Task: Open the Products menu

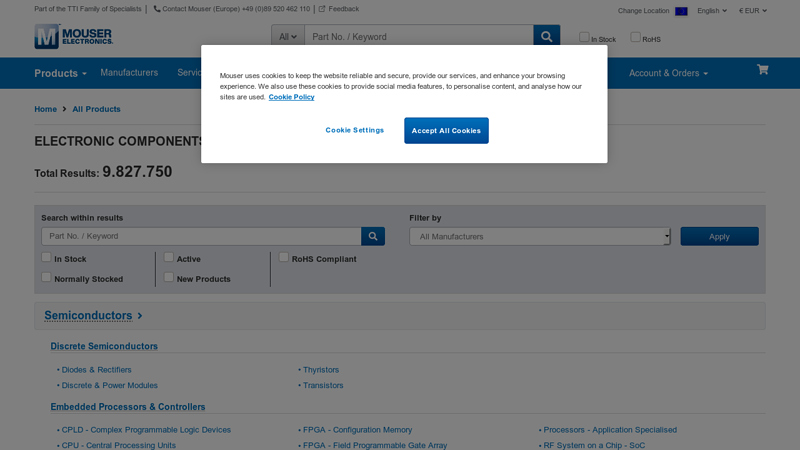Action: [x=60, y=73]
